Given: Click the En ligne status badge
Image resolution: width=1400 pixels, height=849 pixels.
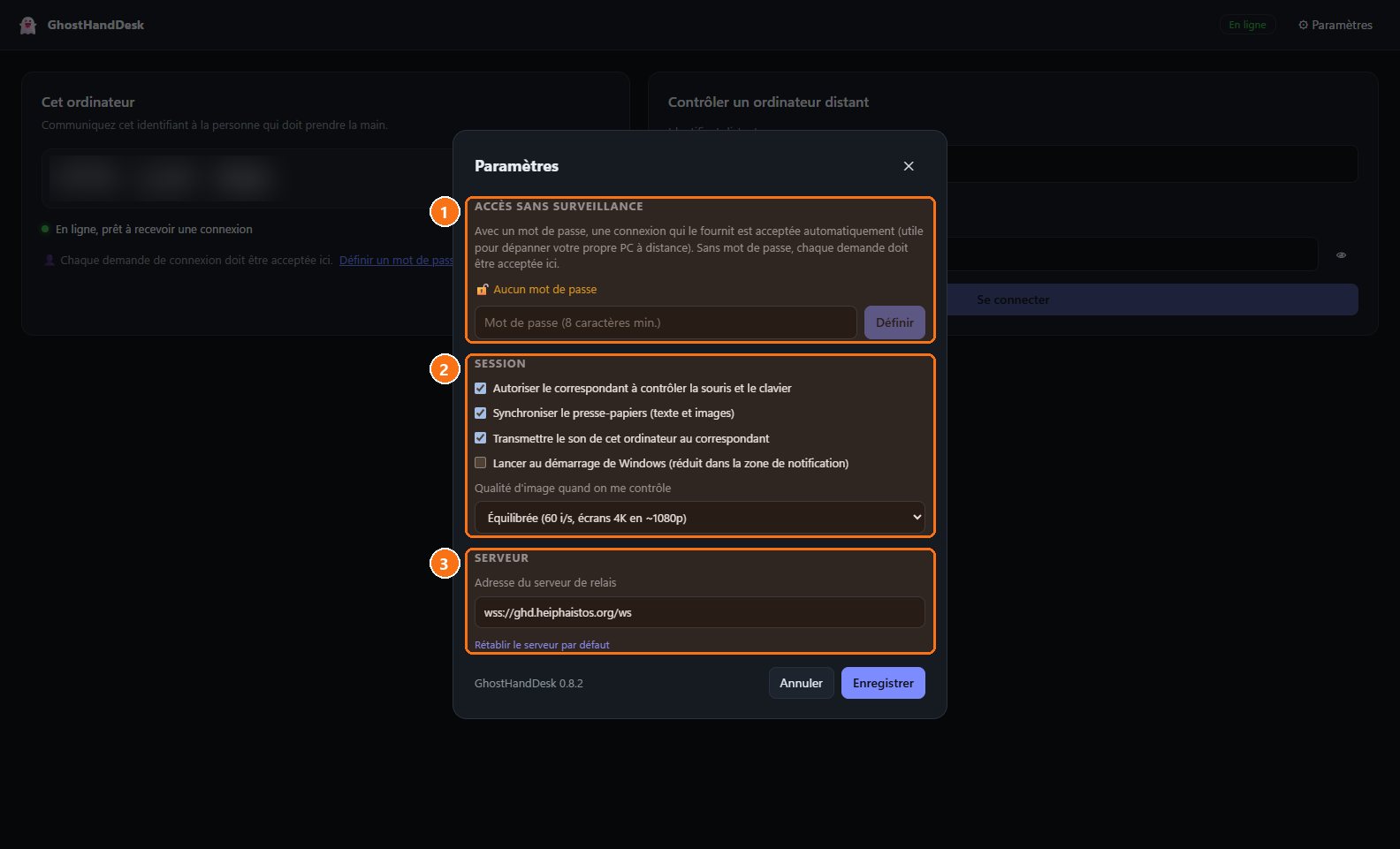Looking at the screenshot, I should pos(1247,25).
